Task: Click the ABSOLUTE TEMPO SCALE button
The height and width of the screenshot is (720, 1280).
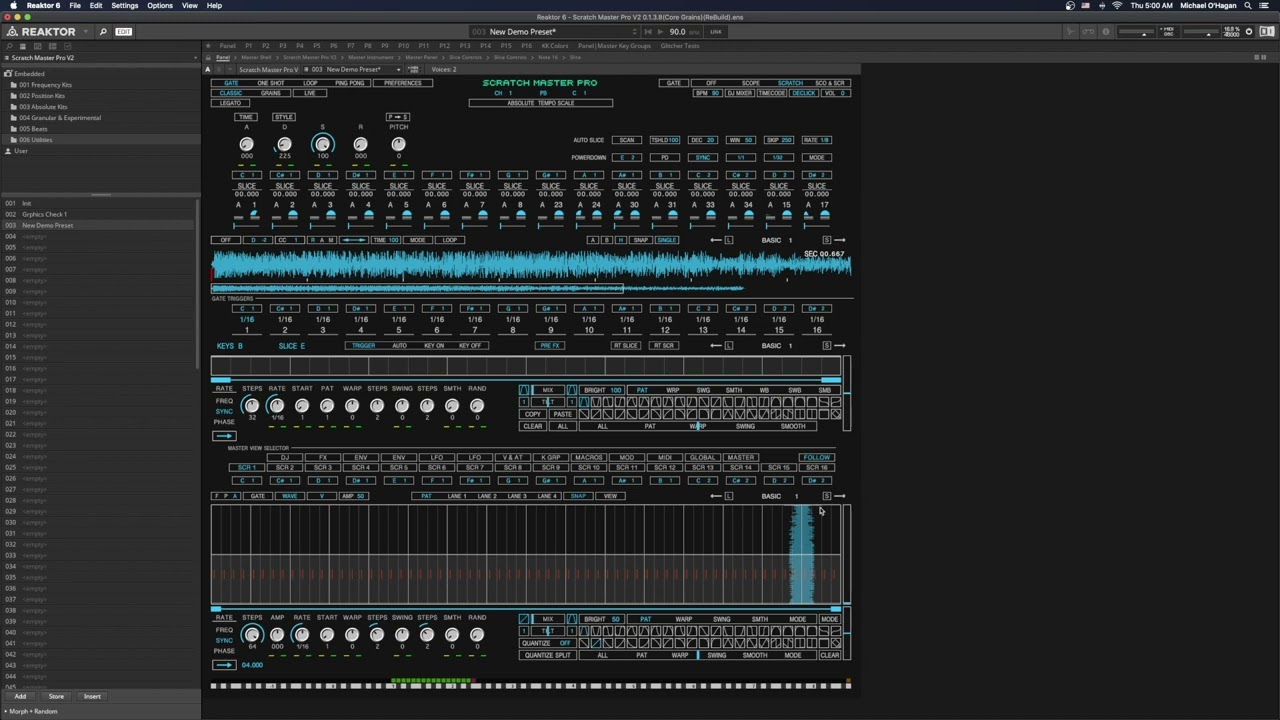Action: click(x=541, y=103)
